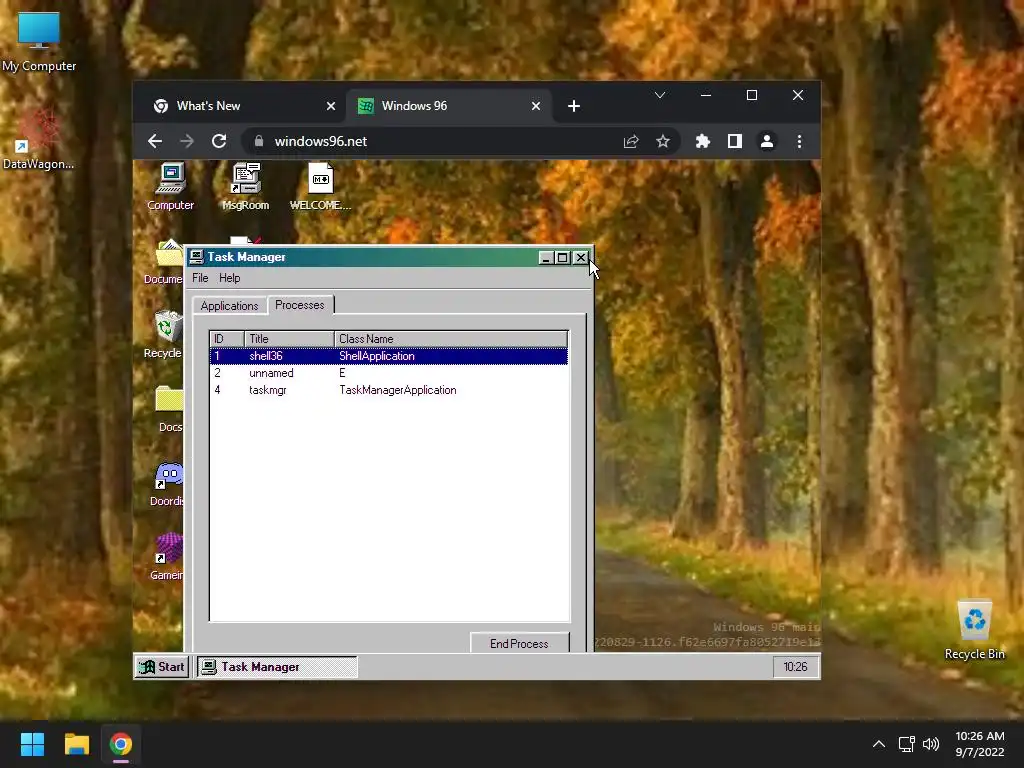Screen dimensions: 1024x768
Task: Launch Gamein shortcut icon
Action: pyautogui.click(x=167, y=557)
